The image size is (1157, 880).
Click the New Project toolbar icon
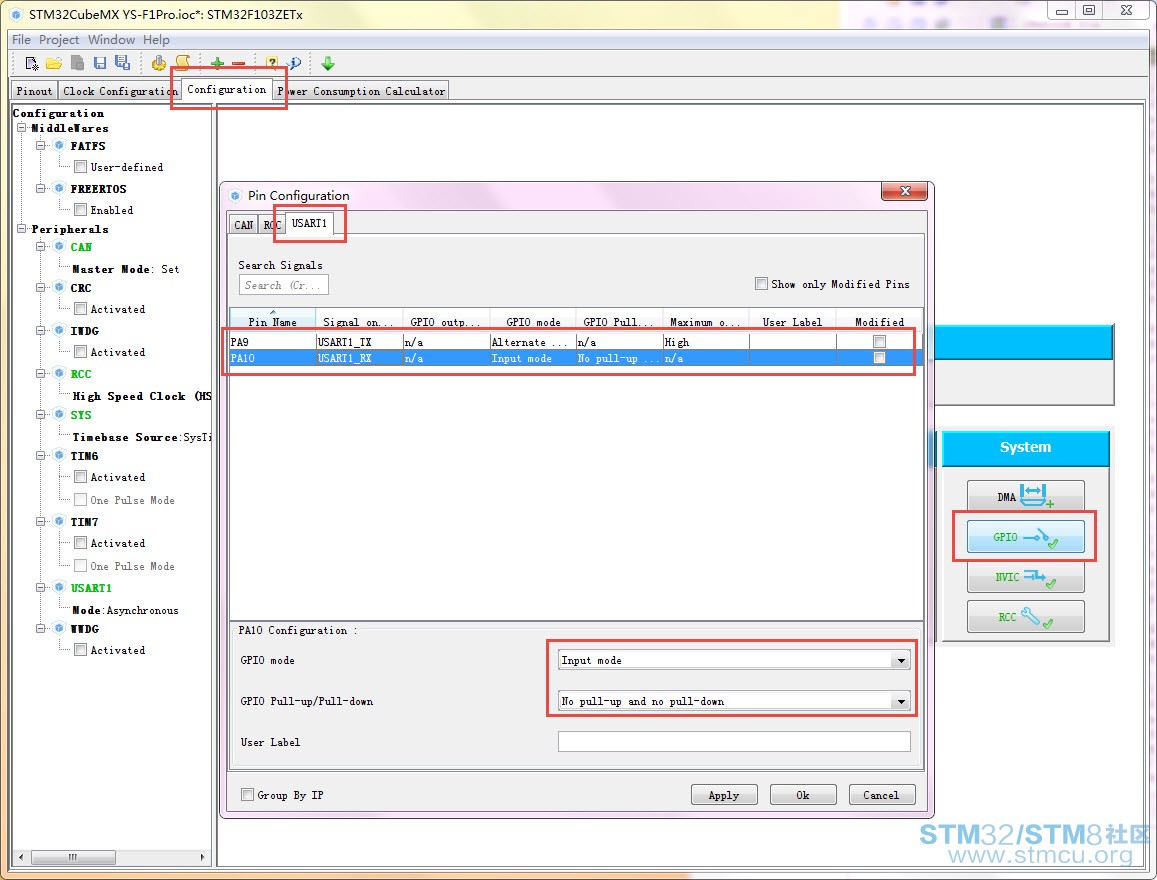tap(32, 63)
